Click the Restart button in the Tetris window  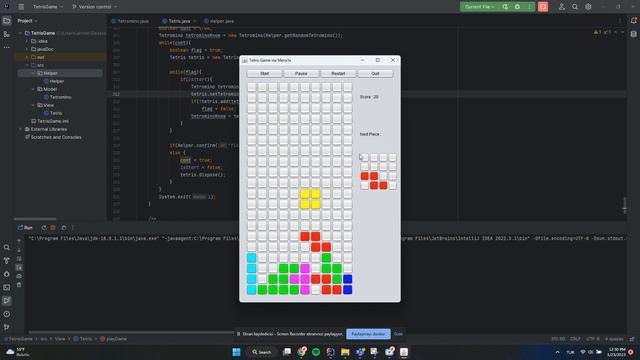tap(338, 73)
